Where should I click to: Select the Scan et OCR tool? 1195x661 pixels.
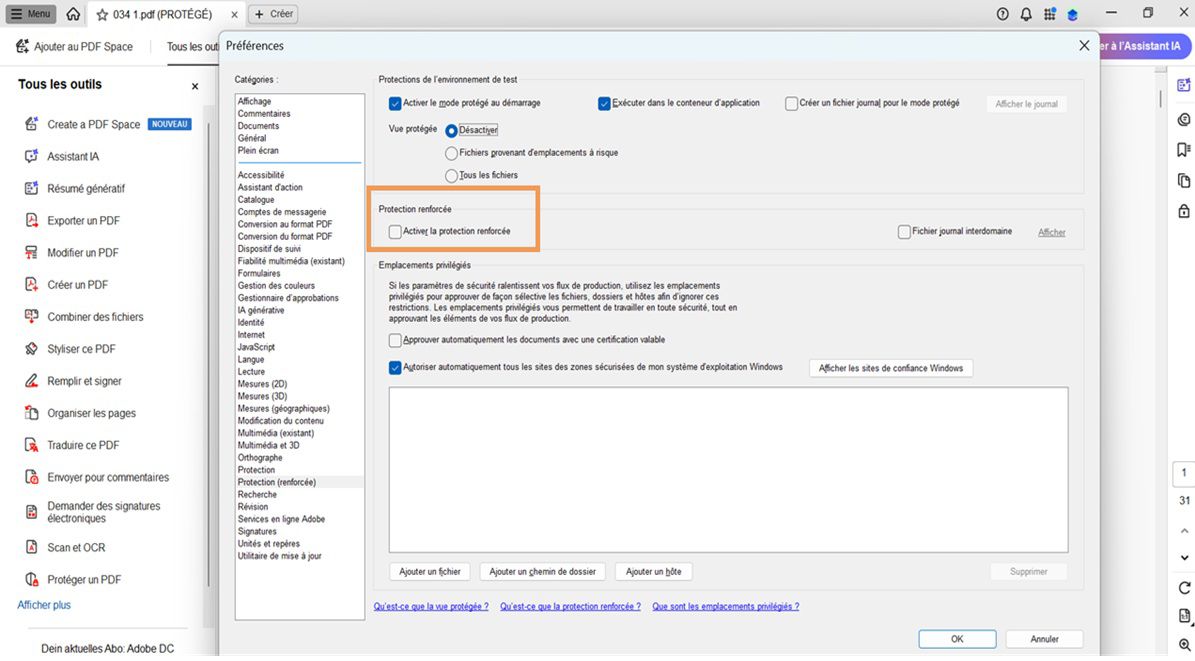pyautogui.click(x=65, y=547)
